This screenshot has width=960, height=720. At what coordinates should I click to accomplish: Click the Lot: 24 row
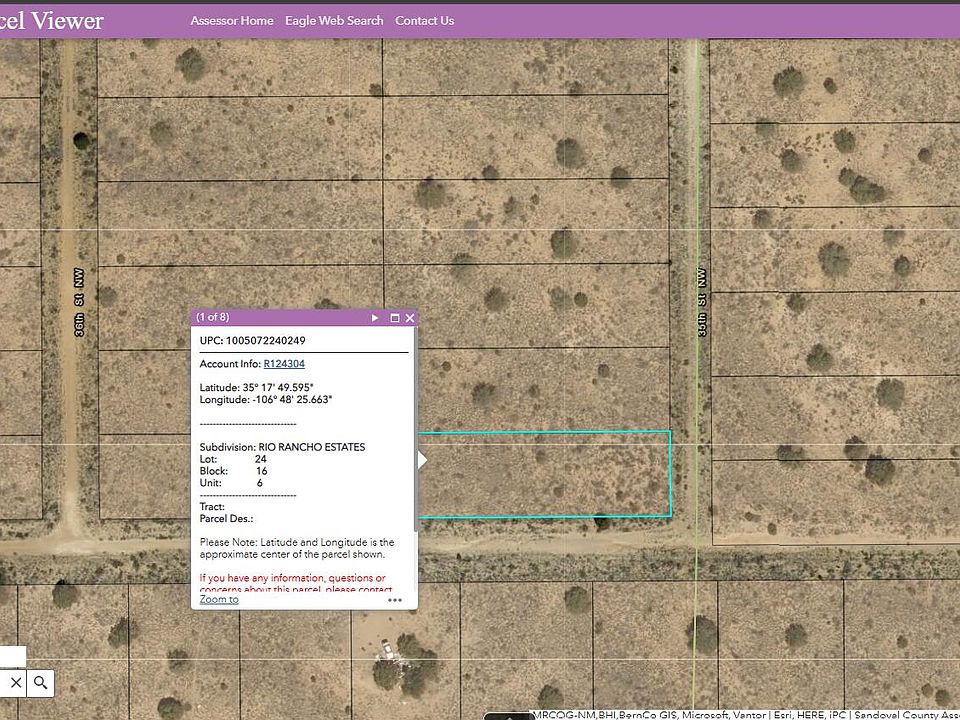click(x=233, y=459)
